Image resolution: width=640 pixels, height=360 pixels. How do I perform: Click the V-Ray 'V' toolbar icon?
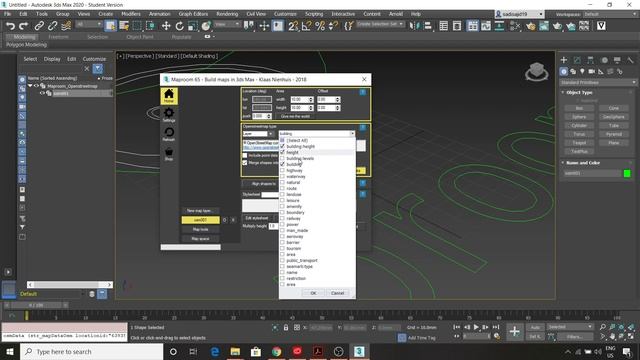click(x=601, y=26)
